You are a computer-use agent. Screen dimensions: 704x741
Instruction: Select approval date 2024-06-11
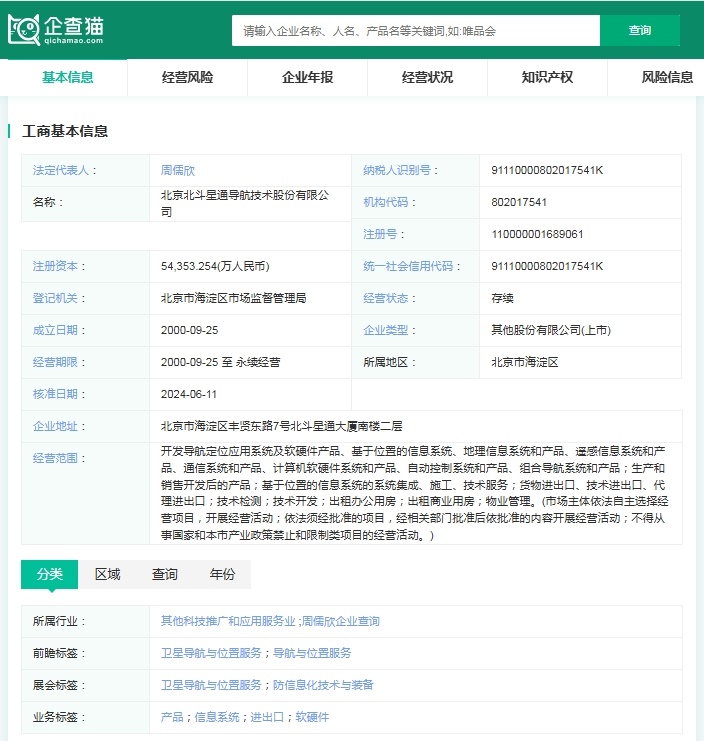click(x=189, y=394)
